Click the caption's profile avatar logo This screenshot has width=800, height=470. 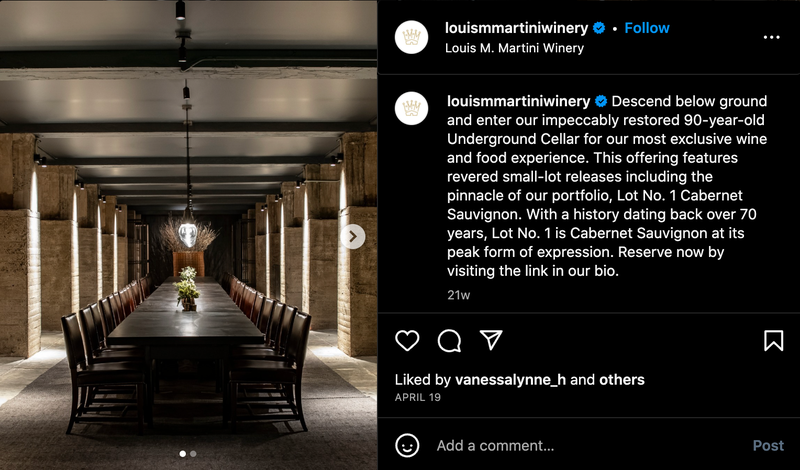pos(411,108)
